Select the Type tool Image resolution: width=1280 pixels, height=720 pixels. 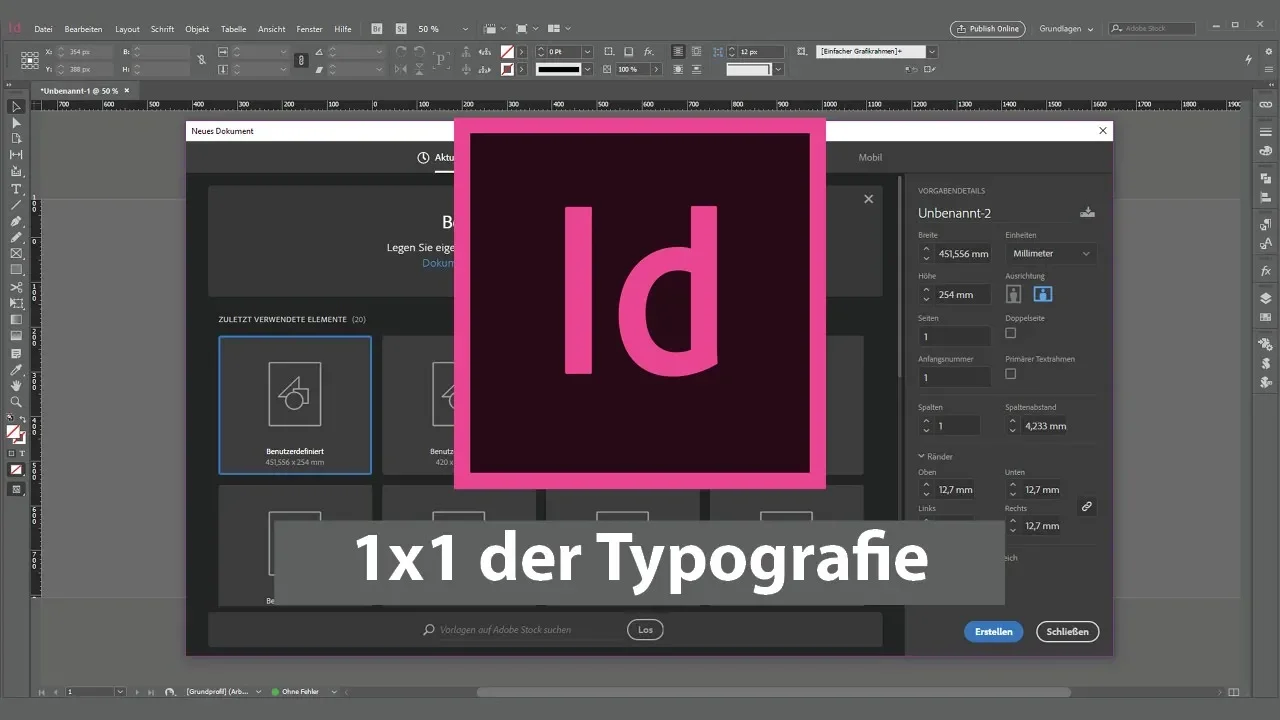tap(16, 189)
